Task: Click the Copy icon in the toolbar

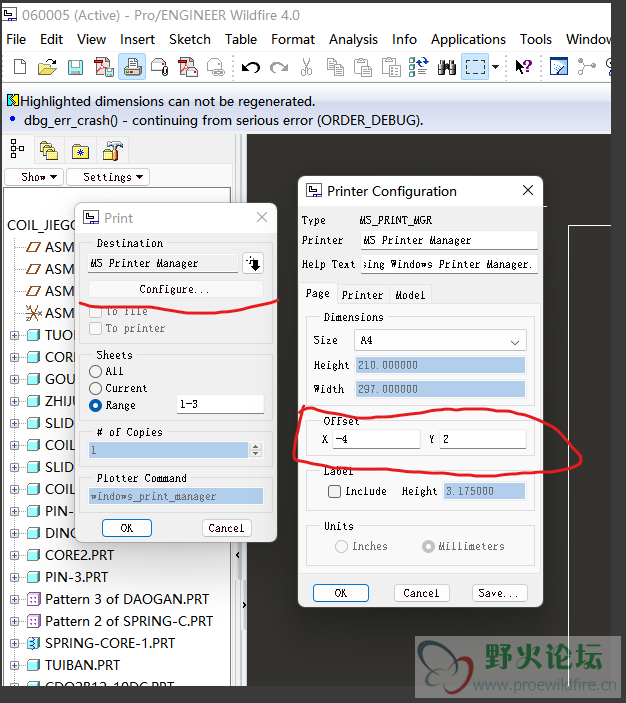Action: (335, 67)
